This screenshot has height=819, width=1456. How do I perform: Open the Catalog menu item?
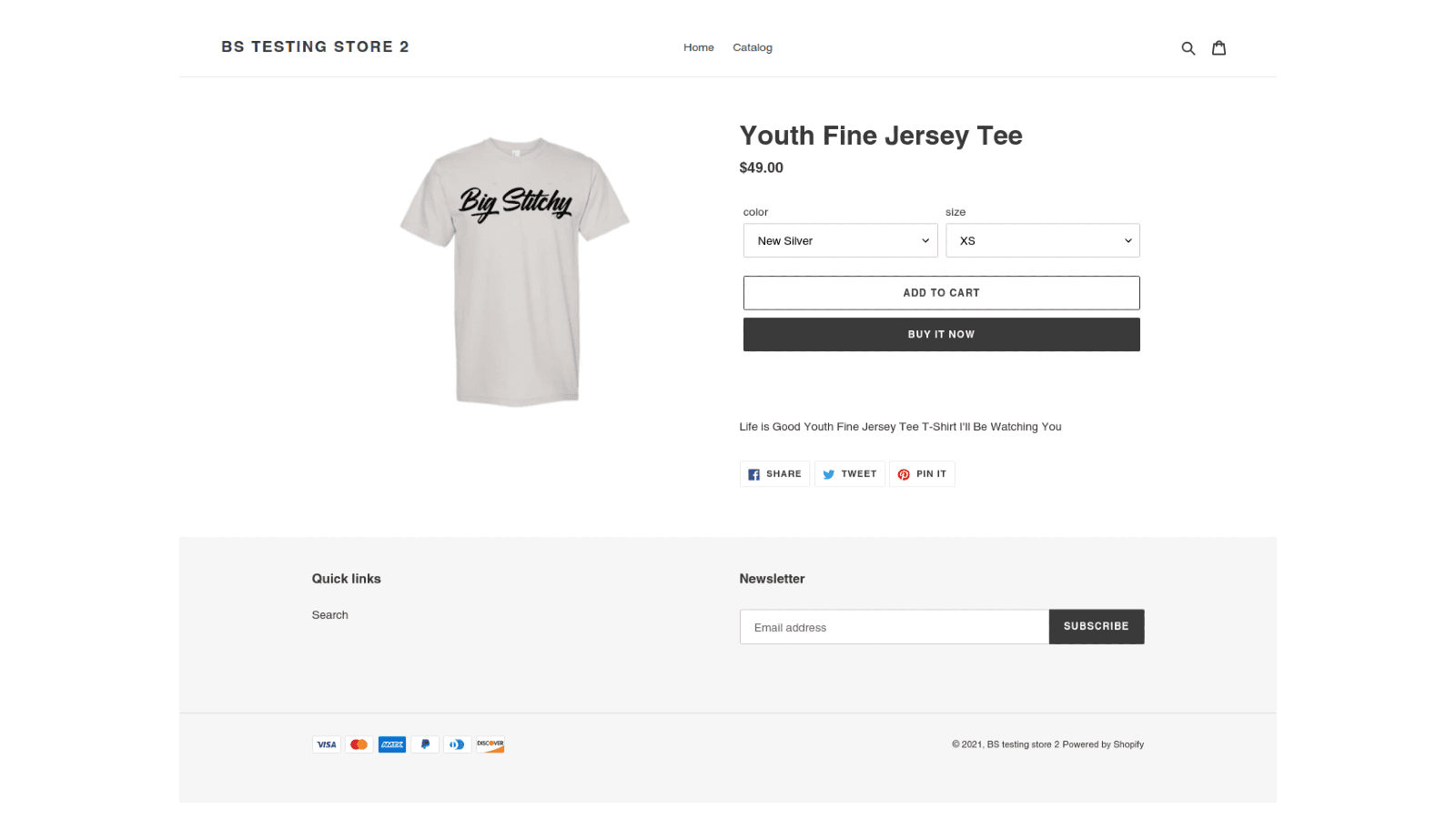pos(752,46)
